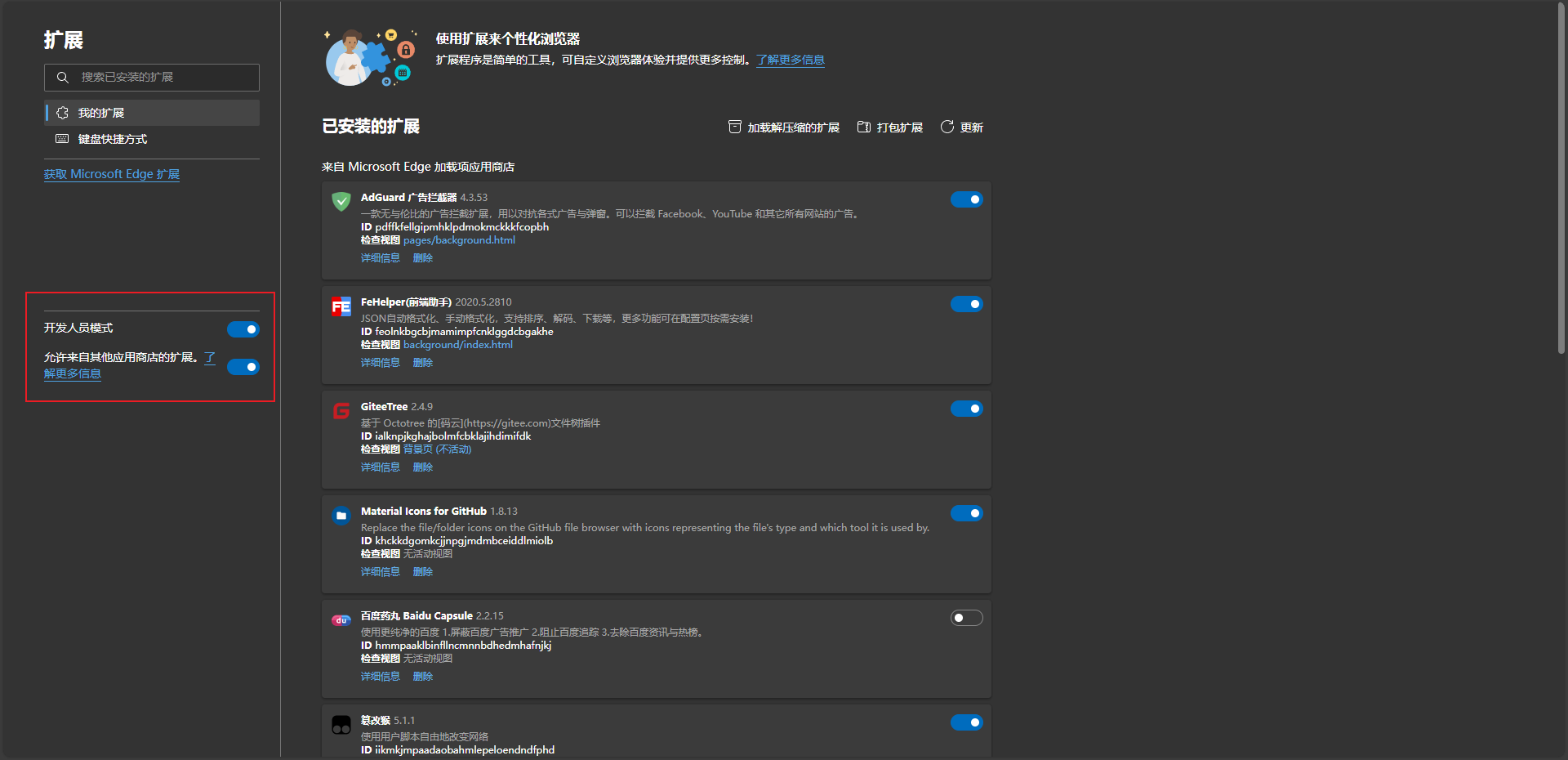Click the GiteeTree red G icon
The width and height of the screenshot is (1568, 760).
point(341,411)
